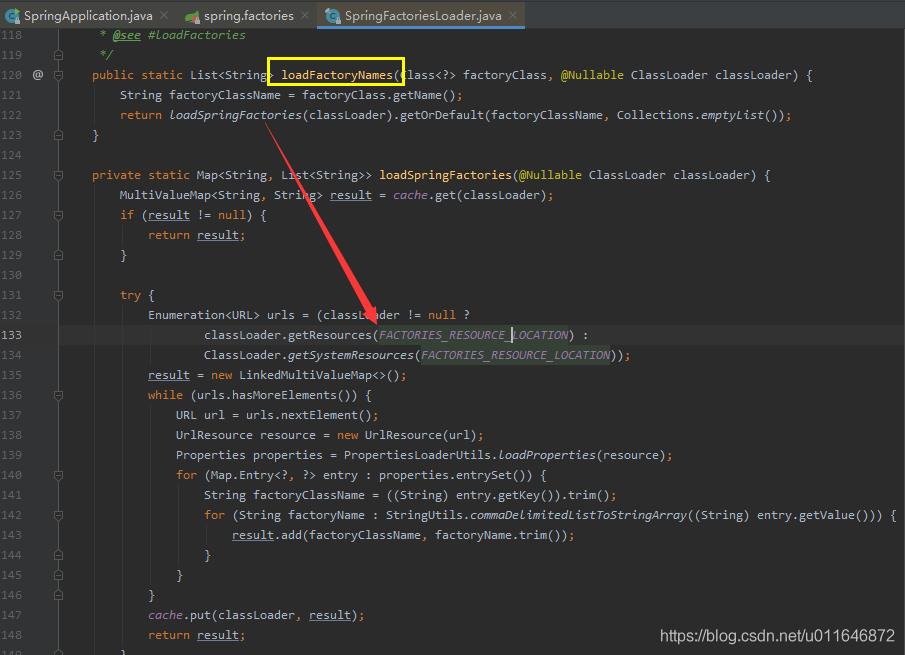Close the spring.factories editor tab
Viewport: 905px width, 655px height.
tap(307, 16)
